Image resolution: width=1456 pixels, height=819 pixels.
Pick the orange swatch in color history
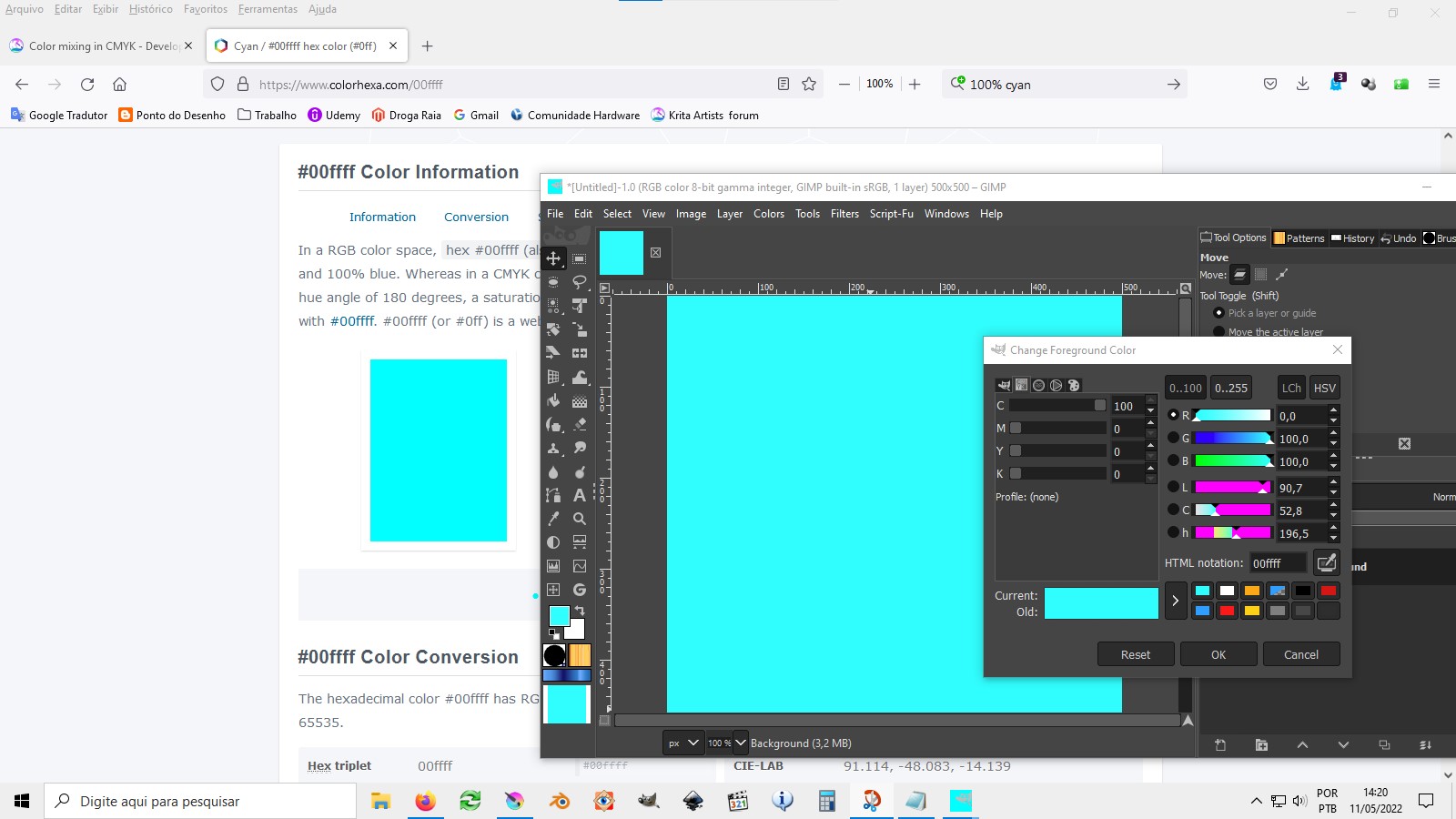[1252, 591]
